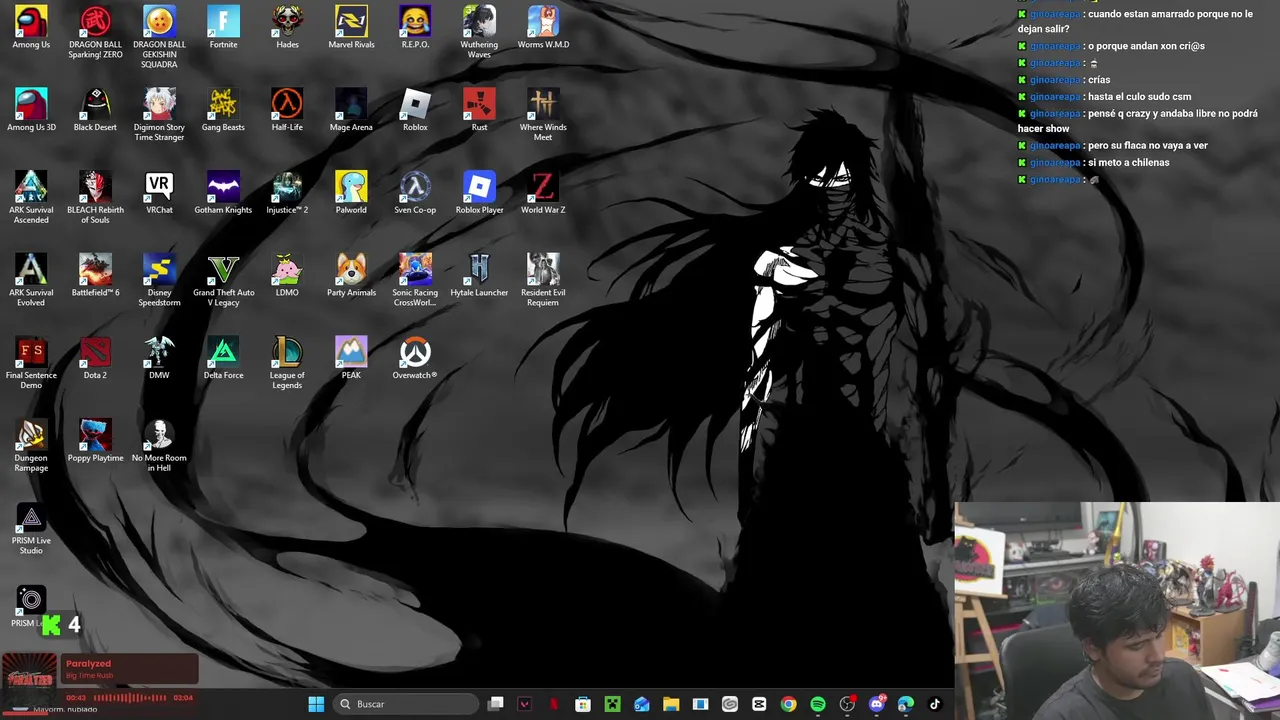Select the Hades game shortcut

pos(287,27)
